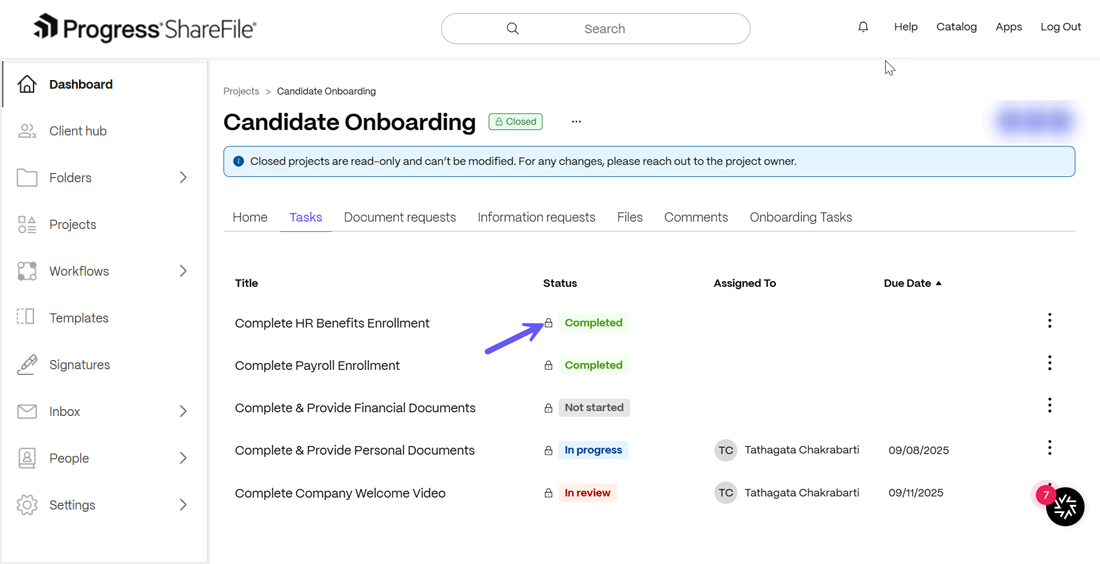Open the Signatures pen icon
This screenshot has height=564, width=1100.
[x=27, y=365]
